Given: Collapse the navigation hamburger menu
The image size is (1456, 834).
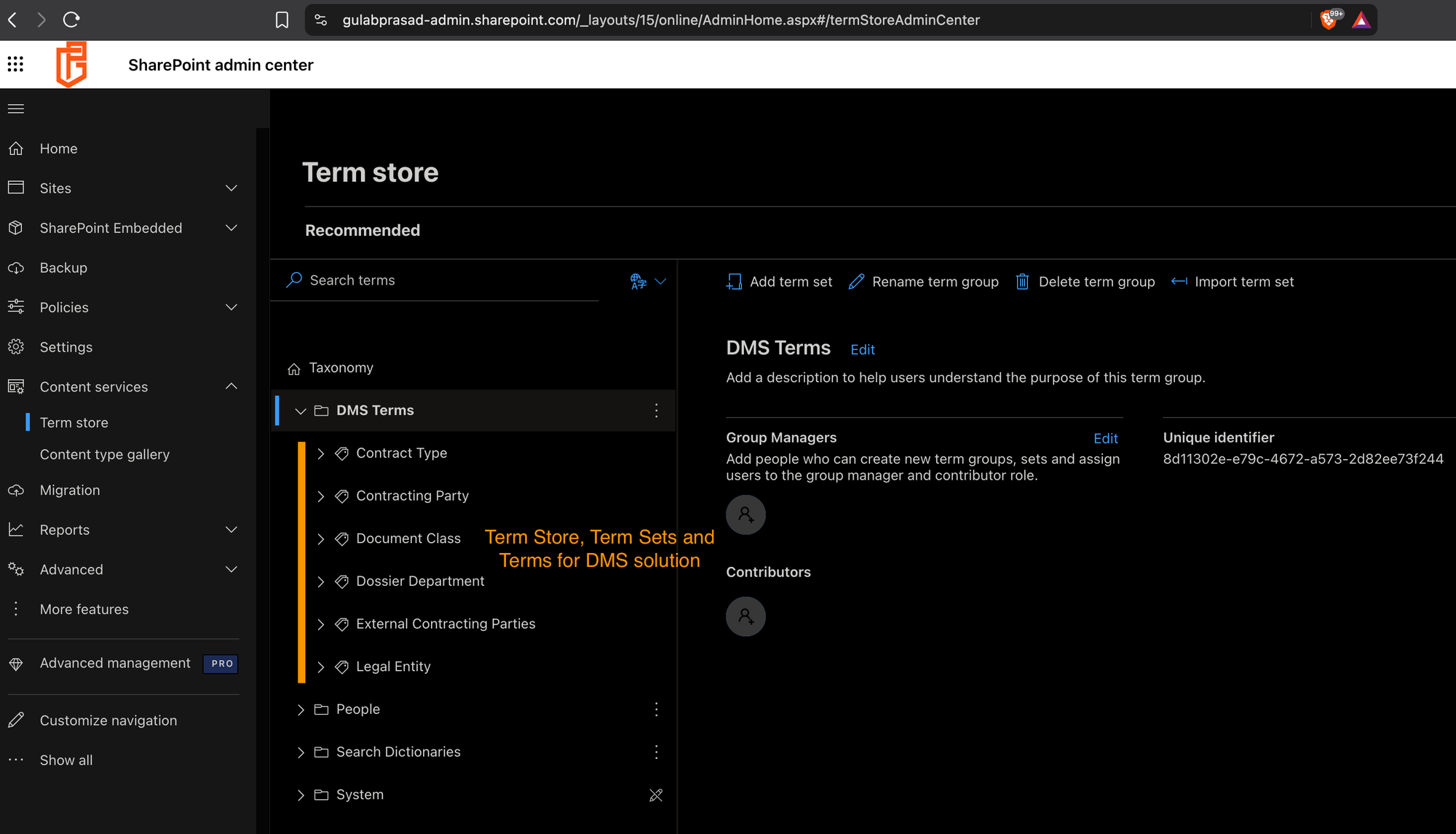Looking at the screenshot, I should 16,108.
